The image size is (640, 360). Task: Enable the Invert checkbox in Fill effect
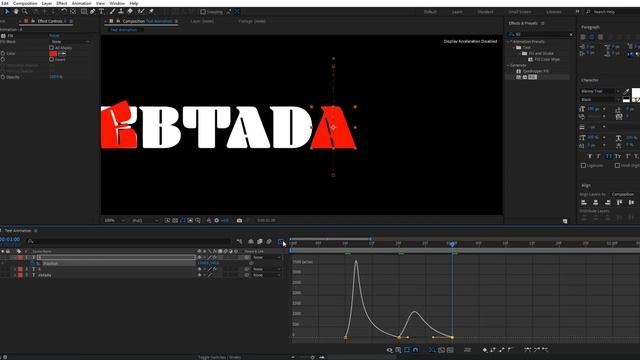[x=51, y=60]
